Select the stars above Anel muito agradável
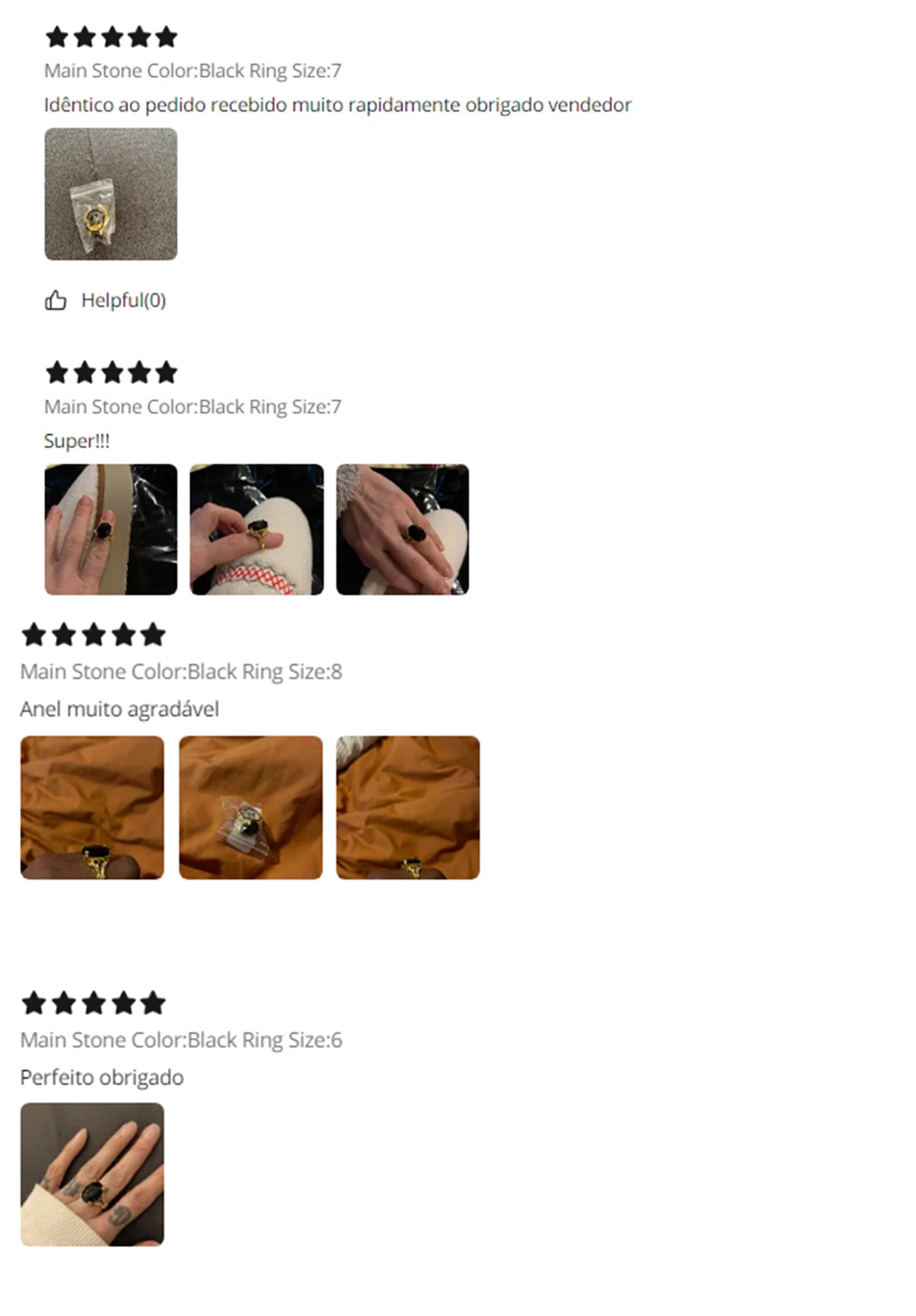This screenshot has height=1316, width=916. (x=93, y=634)
